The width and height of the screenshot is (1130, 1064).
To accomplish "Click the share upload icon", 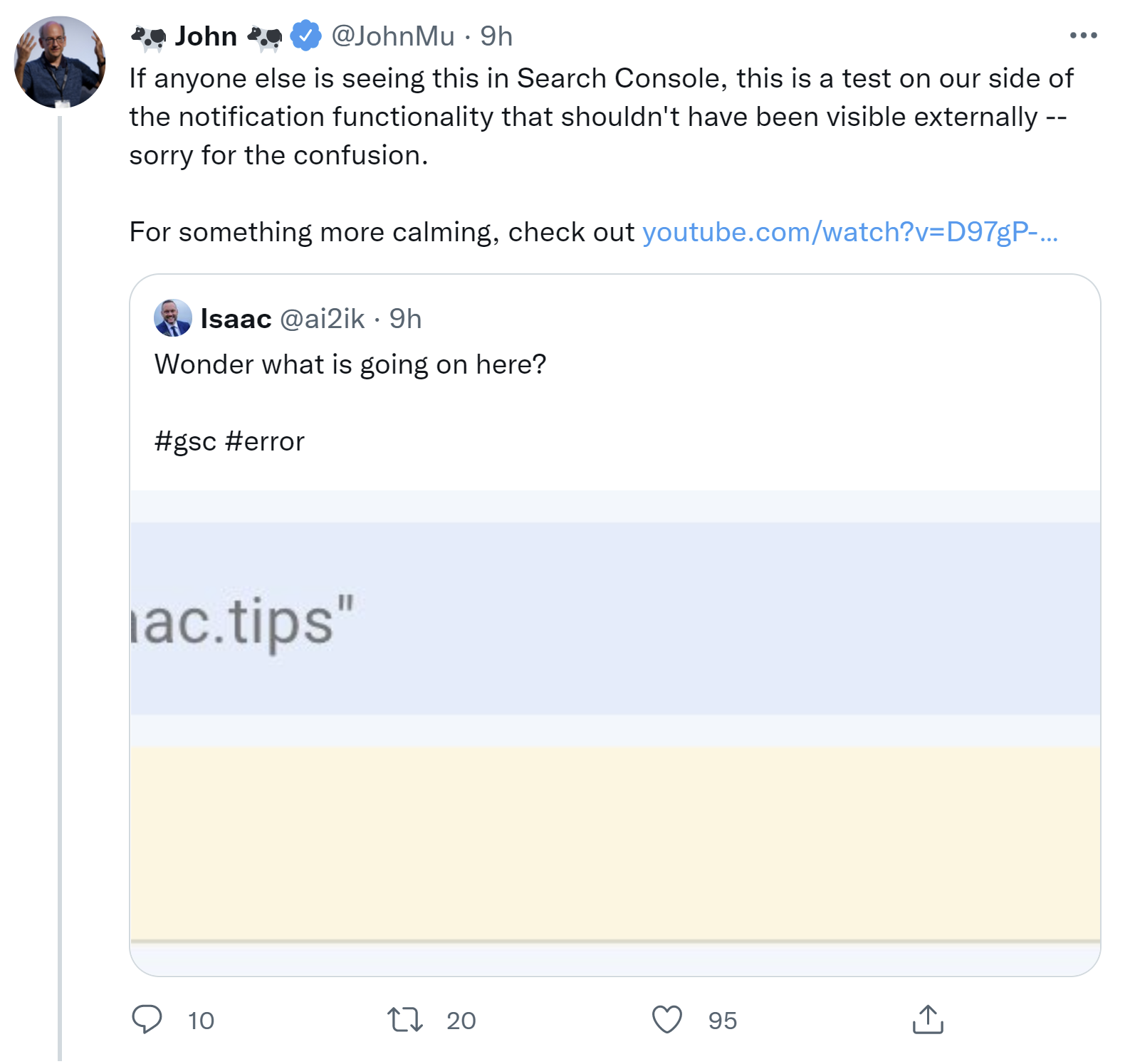I will pyautogui.click(x=928, y=1019).
